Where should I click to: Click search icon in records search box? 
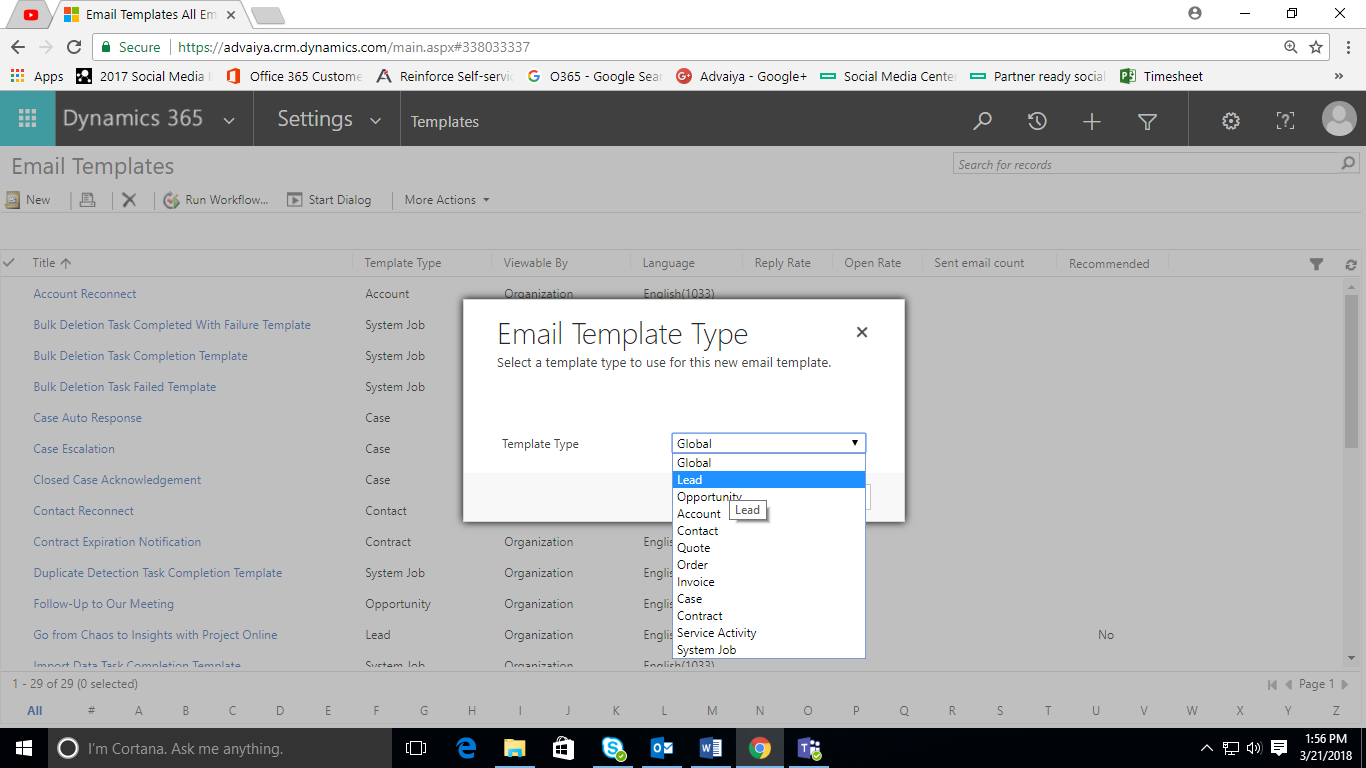click(x=1348, y=164)
